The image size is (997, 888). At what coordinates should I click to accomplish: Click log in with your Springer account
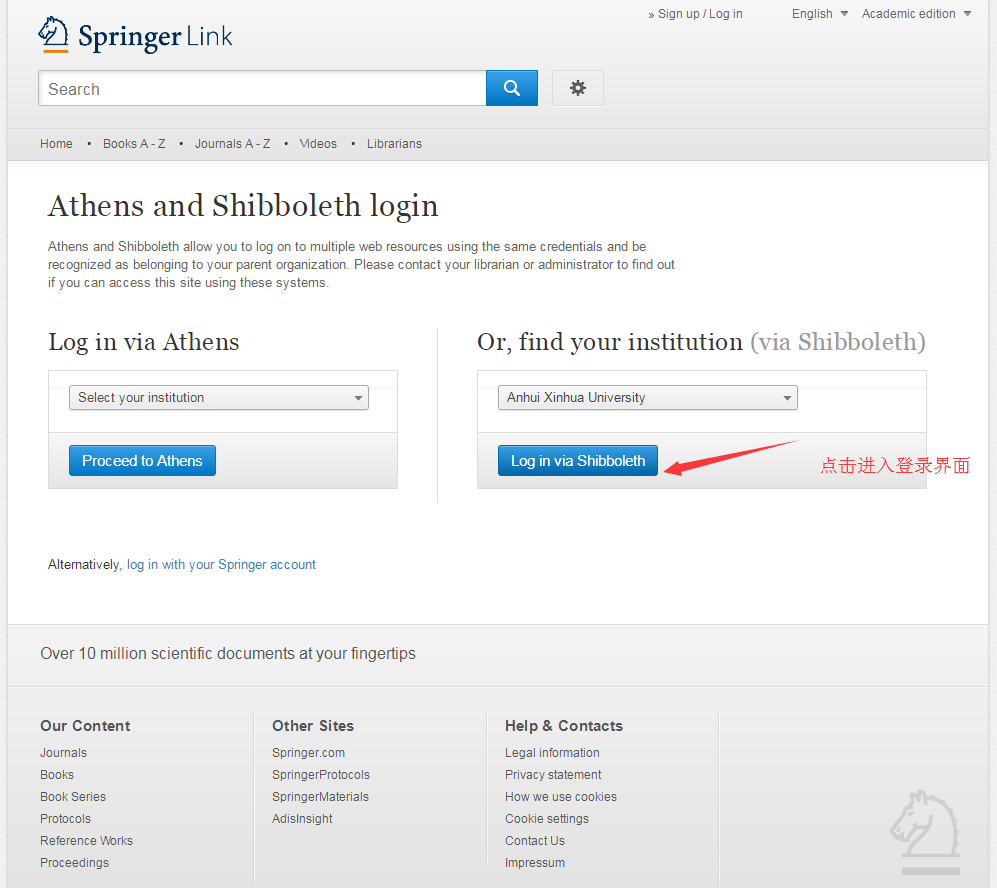click(221, 565)
